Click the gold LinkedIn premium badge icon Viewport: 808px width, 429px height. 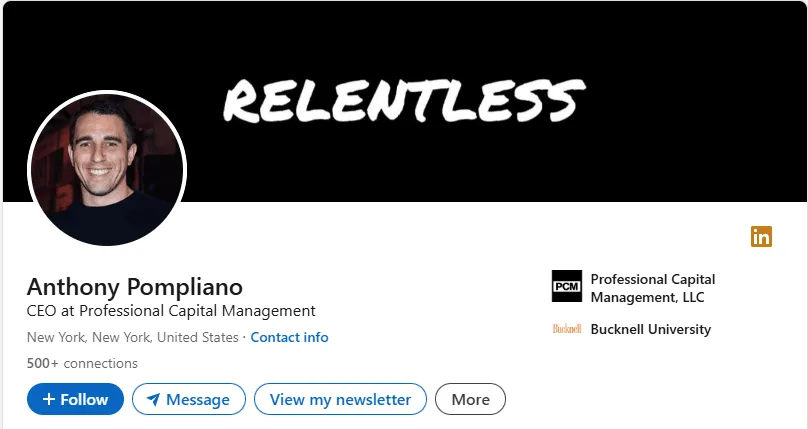point(761,237)
